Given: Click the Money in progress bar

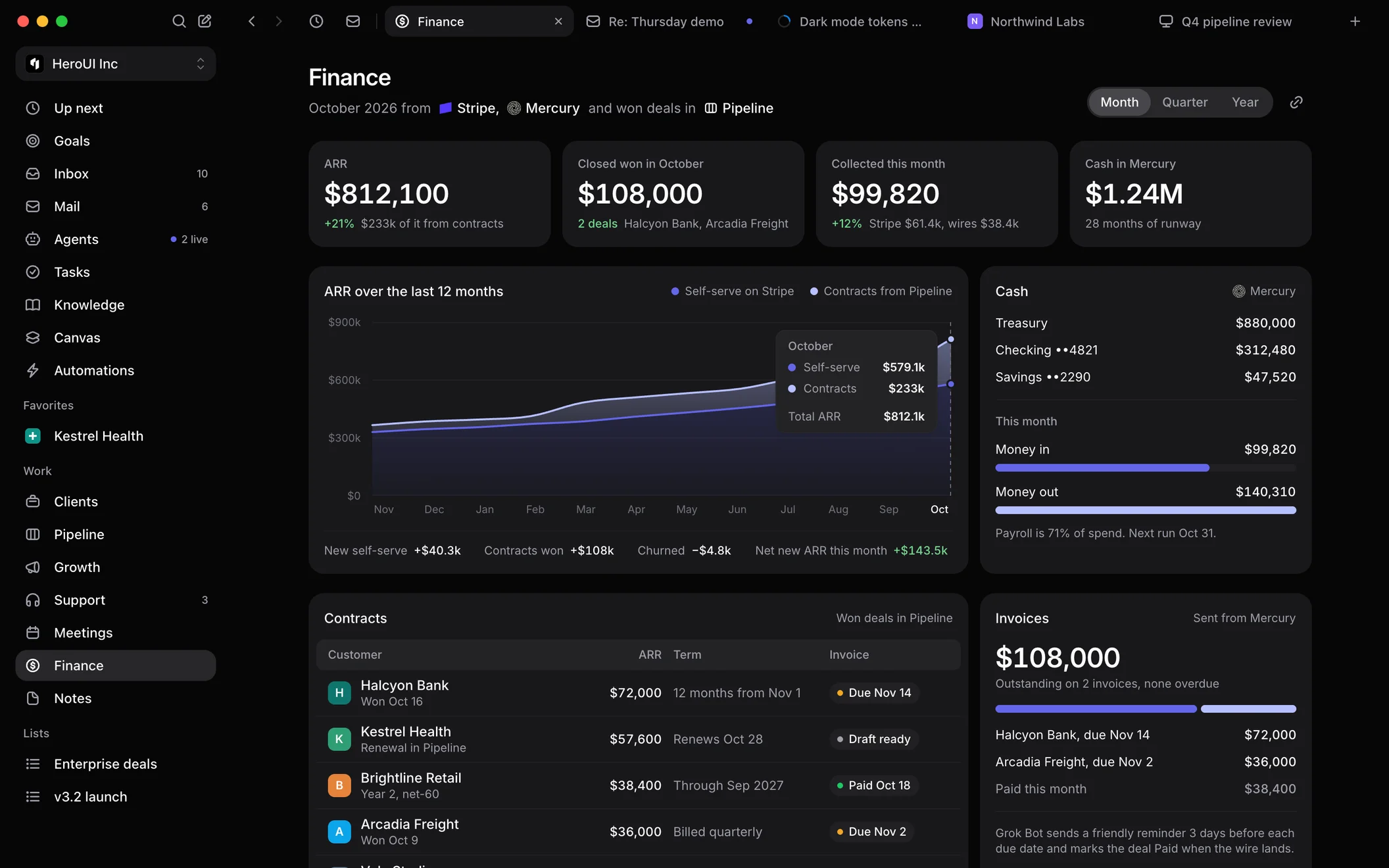Looking at the screenshot, I should pyautogui.click(x=1146, y=468).
